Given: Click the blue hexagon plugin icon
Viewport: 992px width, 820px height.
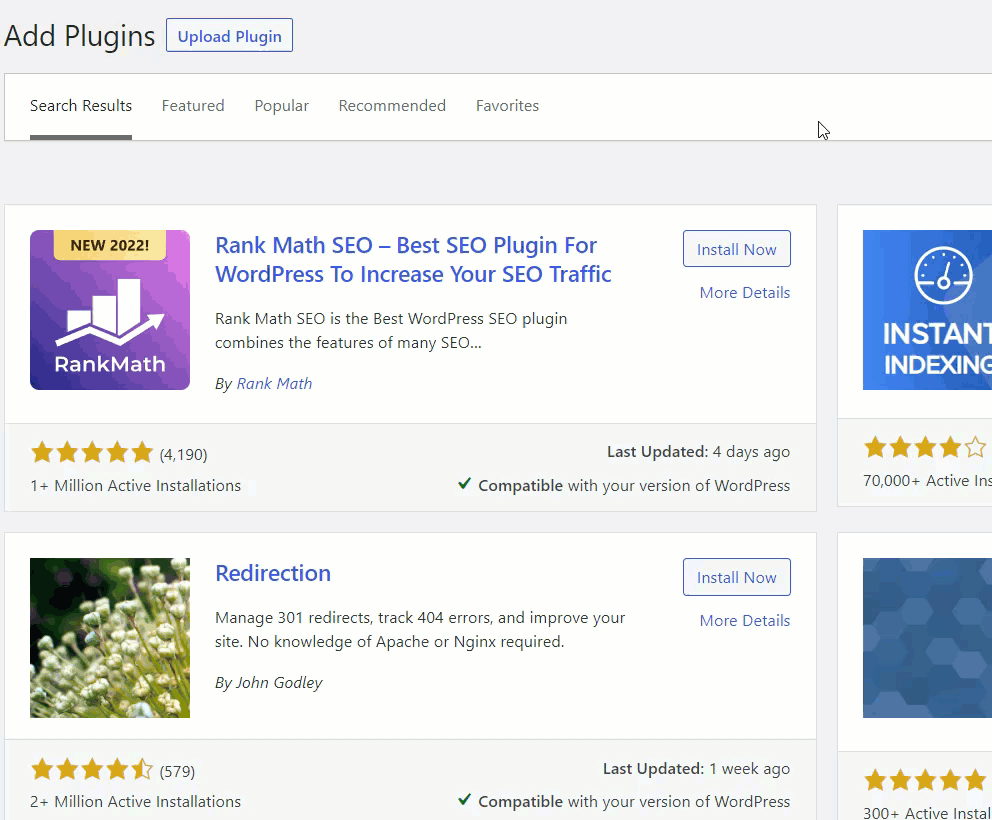Looking at the screenshot, I should (x=927, y=638).
